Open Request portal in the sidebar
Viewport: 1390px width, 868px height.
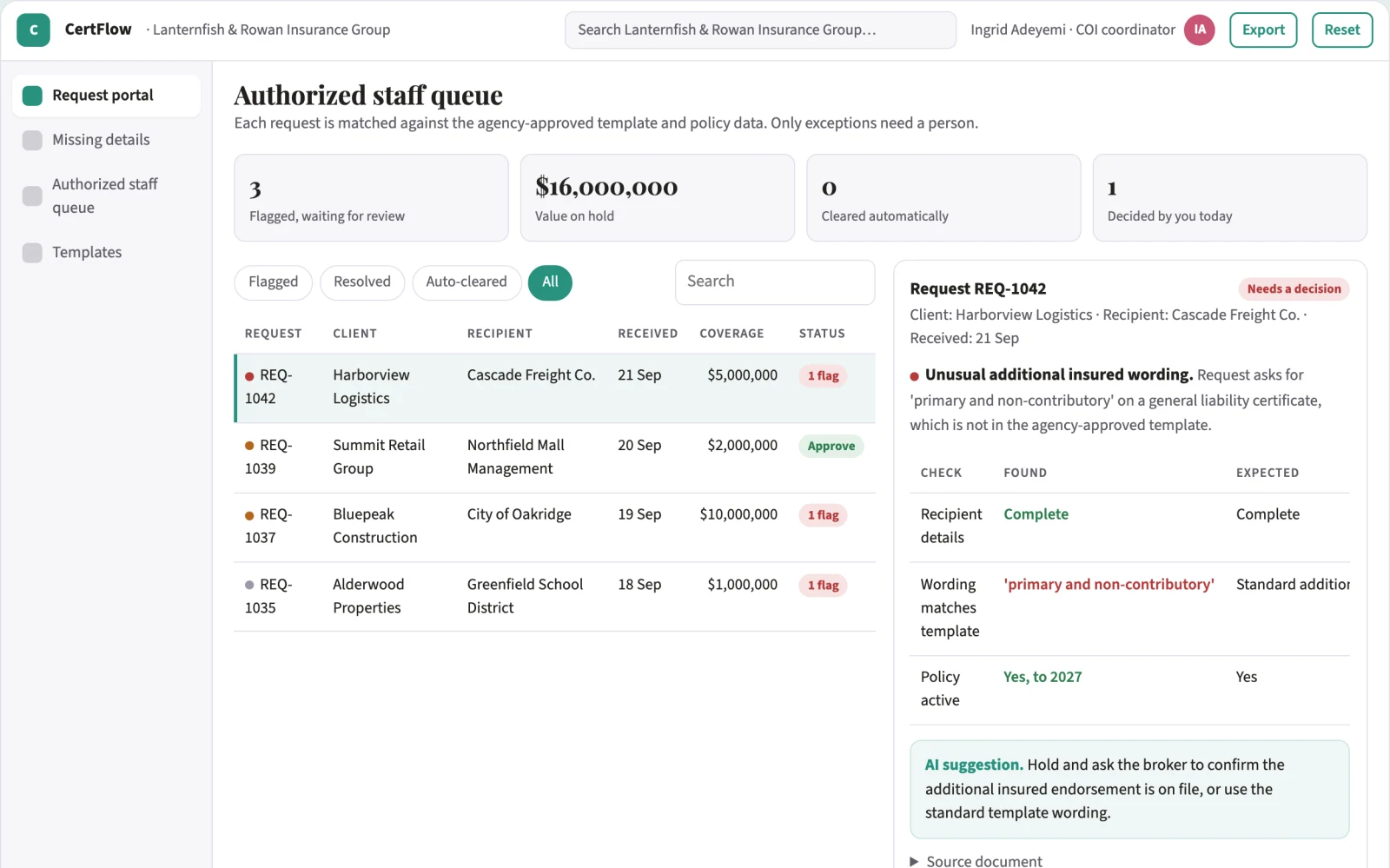(x=106, y=96)
